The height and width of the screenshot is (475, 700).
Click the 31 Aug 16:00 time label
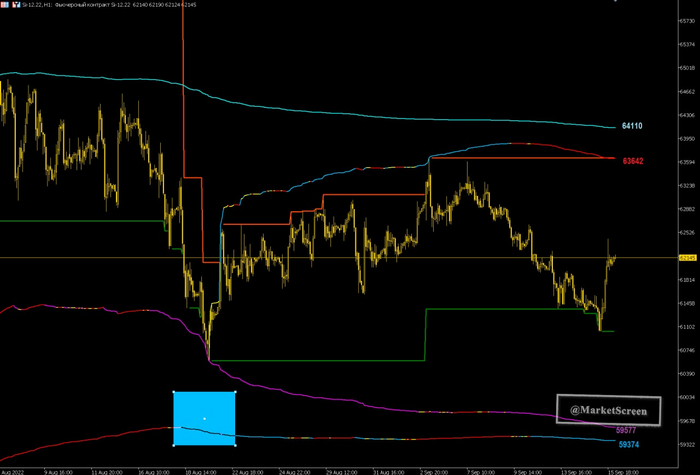[389, 472]
